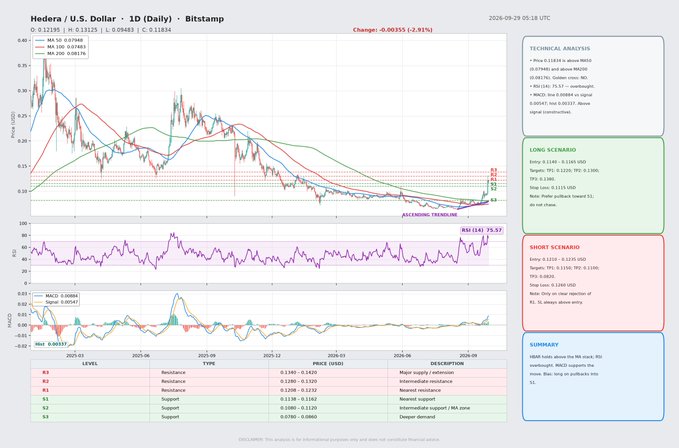Click the 'MA 100 0.07483' legend entry
This screenshot has width=679, height=448.
61,47
